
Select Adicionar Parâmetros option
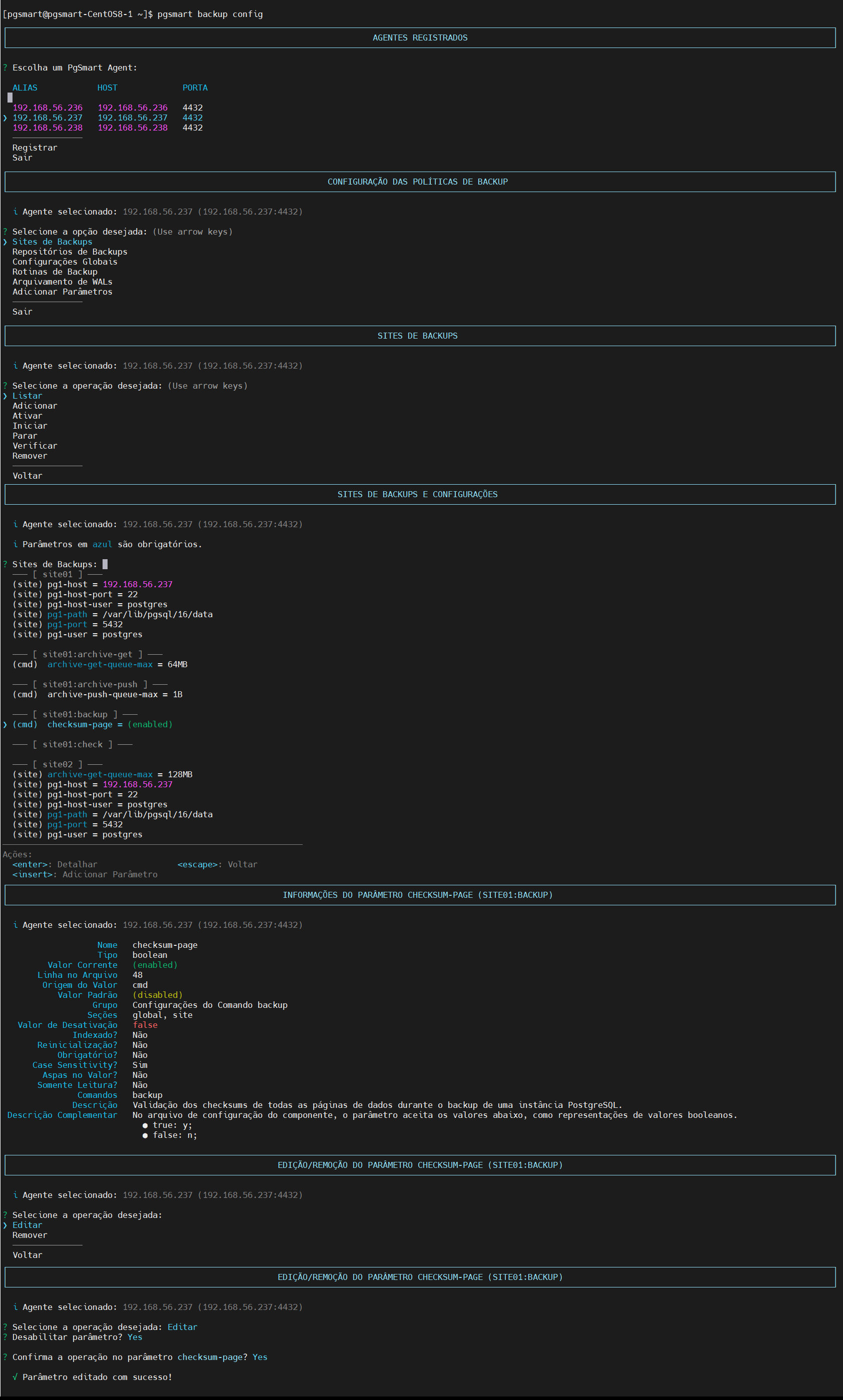[63, 292]
